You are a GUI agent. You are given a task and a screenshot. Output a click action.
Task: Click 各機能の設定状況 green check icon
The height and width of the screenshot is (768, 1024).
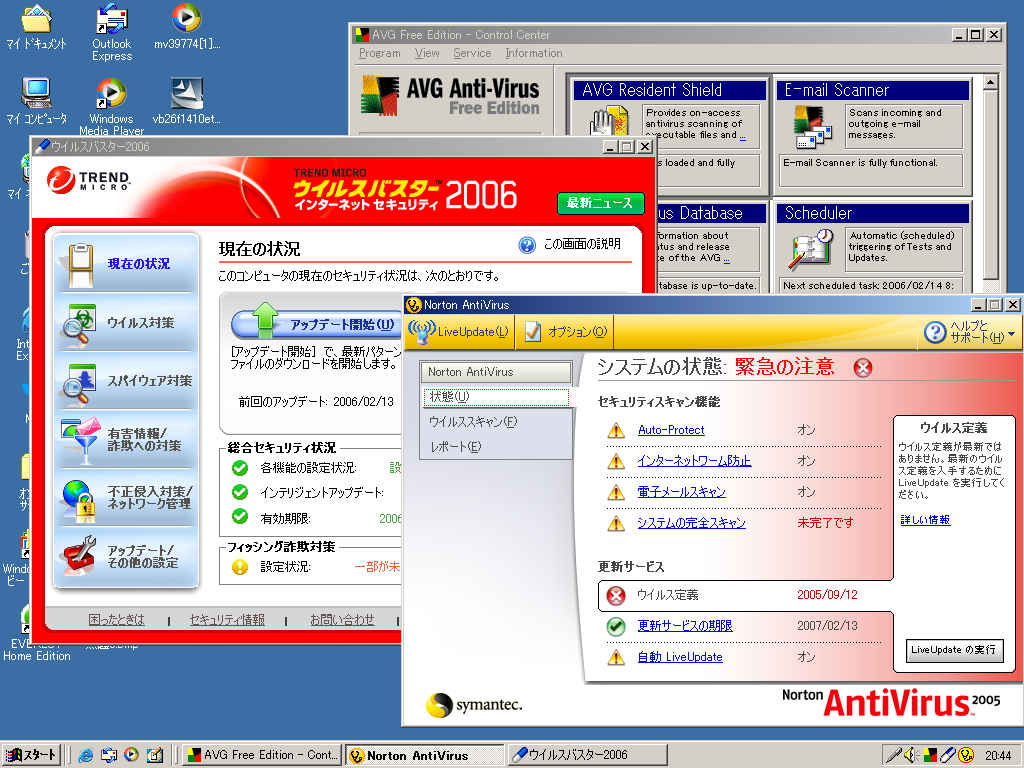(240, 468)
